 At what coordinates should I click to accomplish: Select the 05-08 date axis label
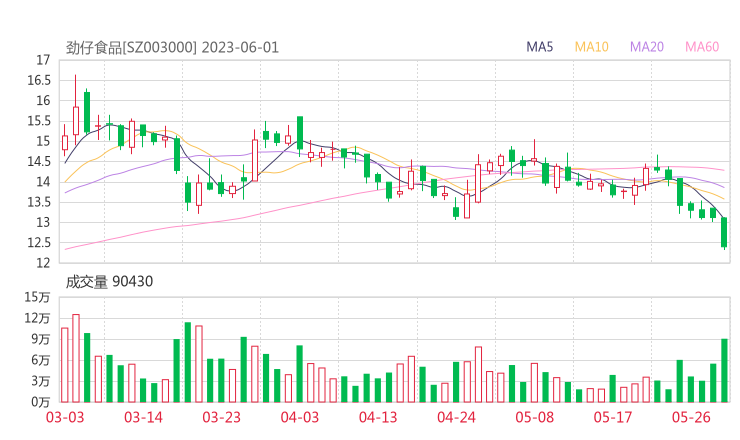[534, 417]
